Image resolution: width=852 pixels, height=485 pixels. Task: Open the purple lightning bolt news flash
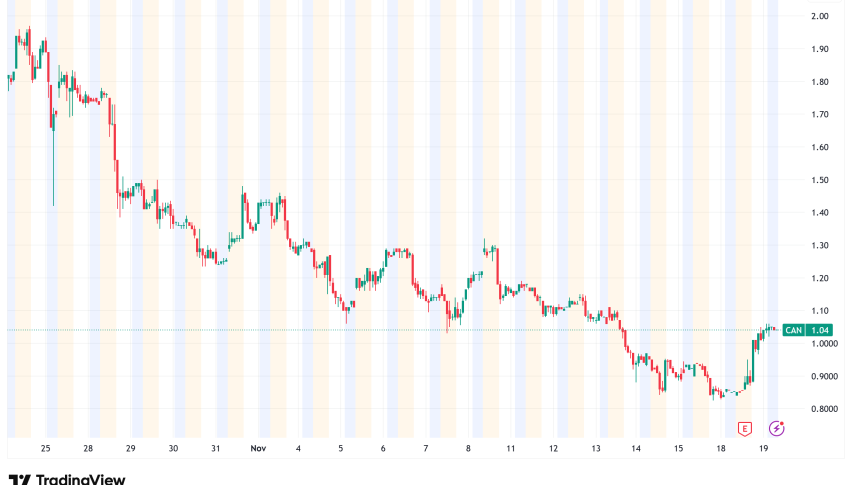pos(778,428)
